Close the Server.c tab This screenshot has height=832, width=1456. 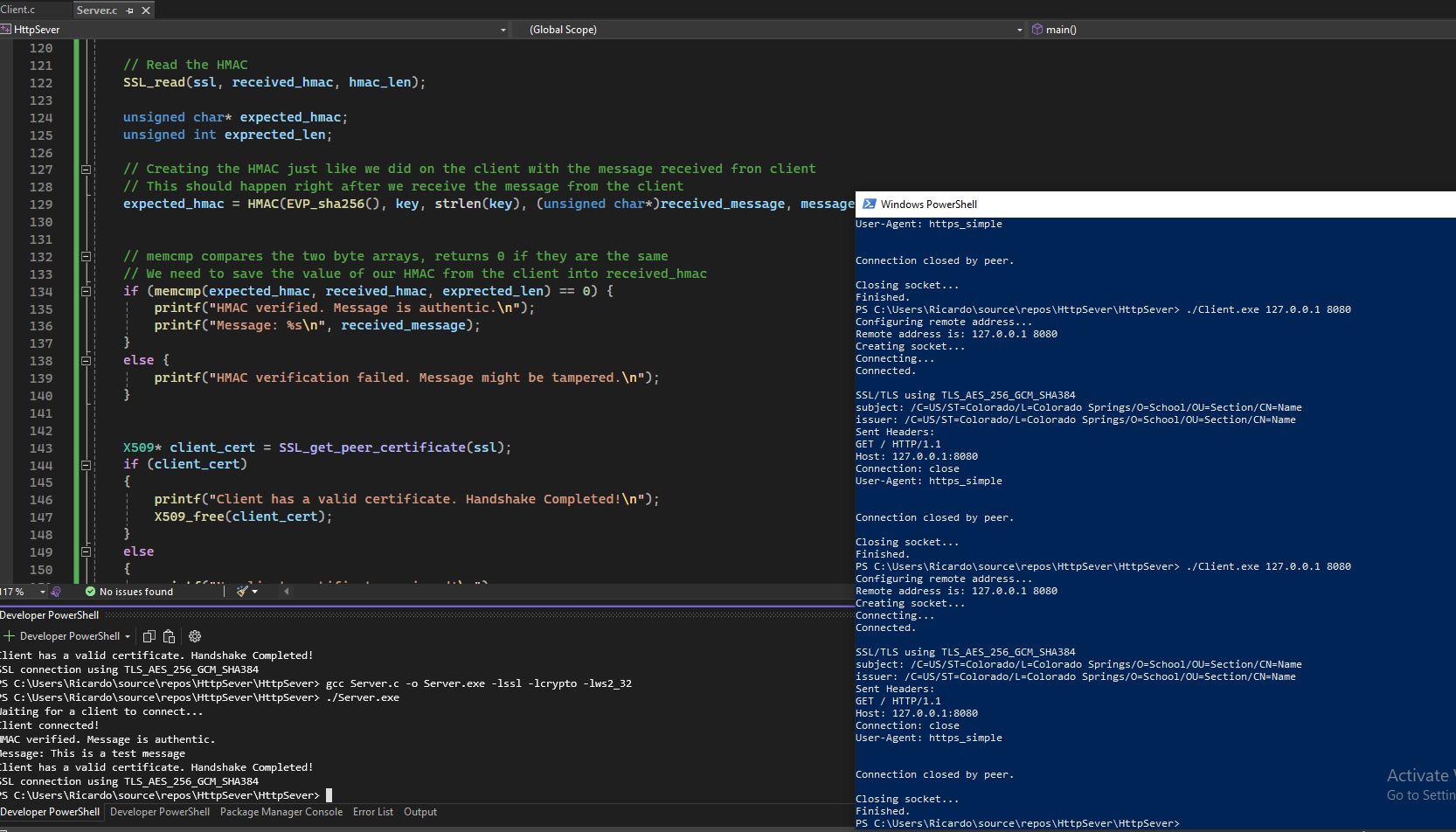[x=146, y=10]
